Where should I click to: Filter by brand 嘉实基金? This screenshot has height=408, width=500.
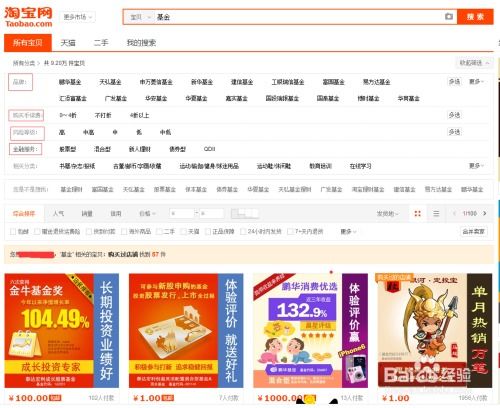click(236, 98)
